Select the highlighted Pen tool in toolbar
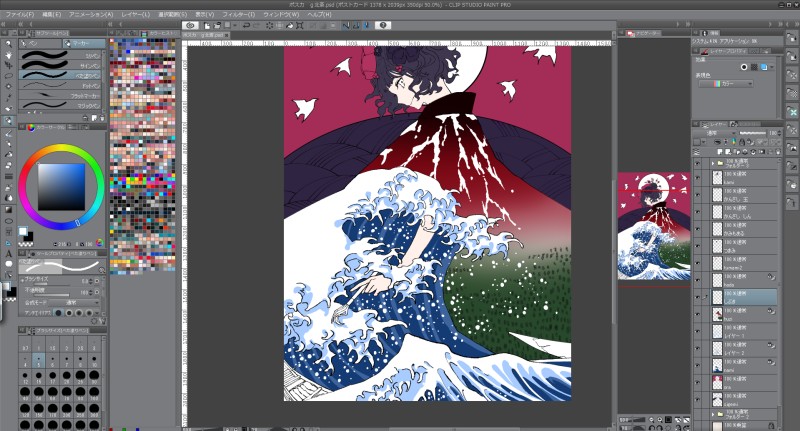Viewport: 800px width, 431px height. point(9,120)
